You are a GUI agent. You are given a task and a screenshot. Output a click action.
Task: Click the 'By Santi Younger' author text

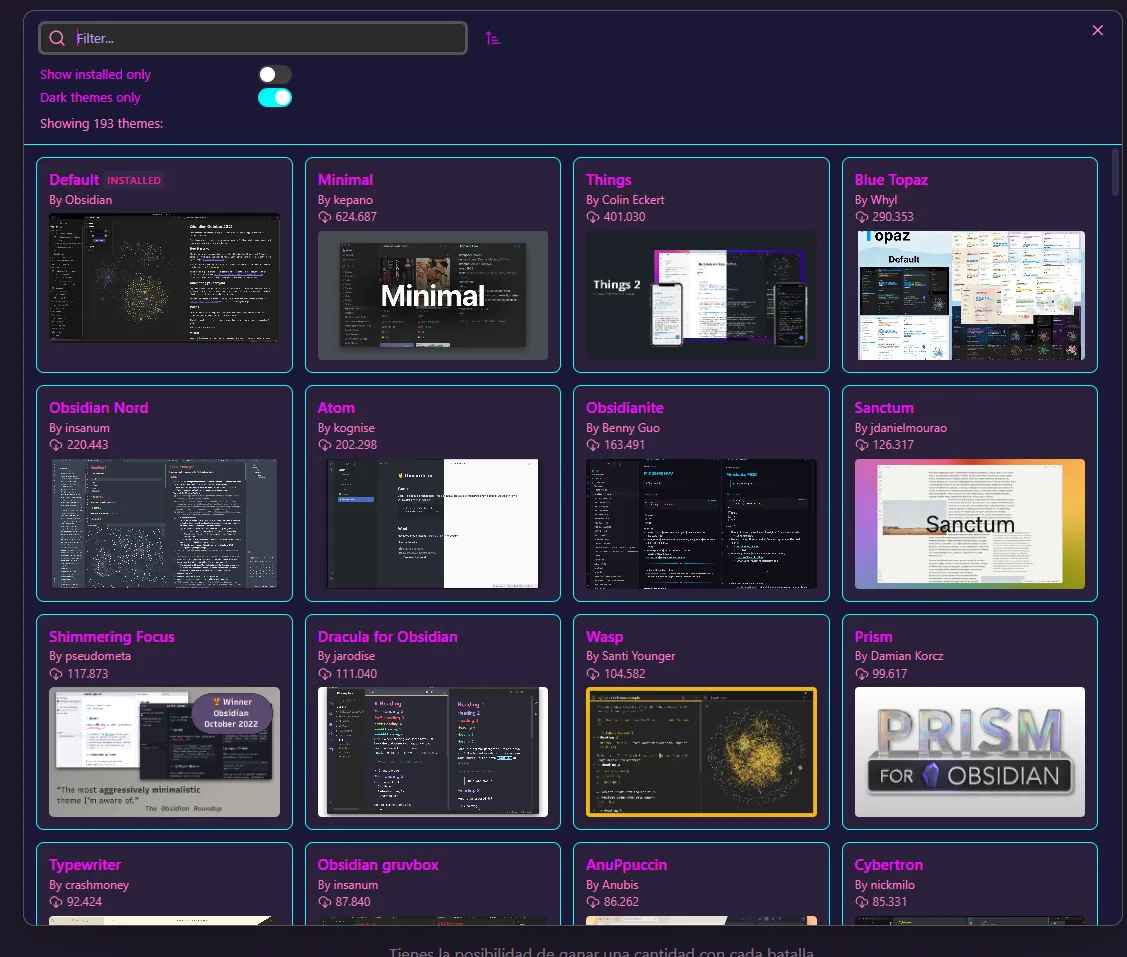coord(630,656)
